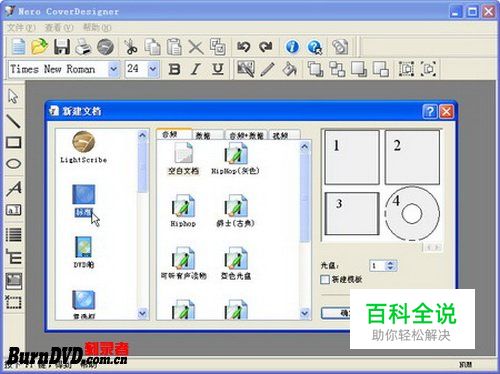Click the document type list scroll-up arrow
The image size is (500, 374).
(142, 135)
